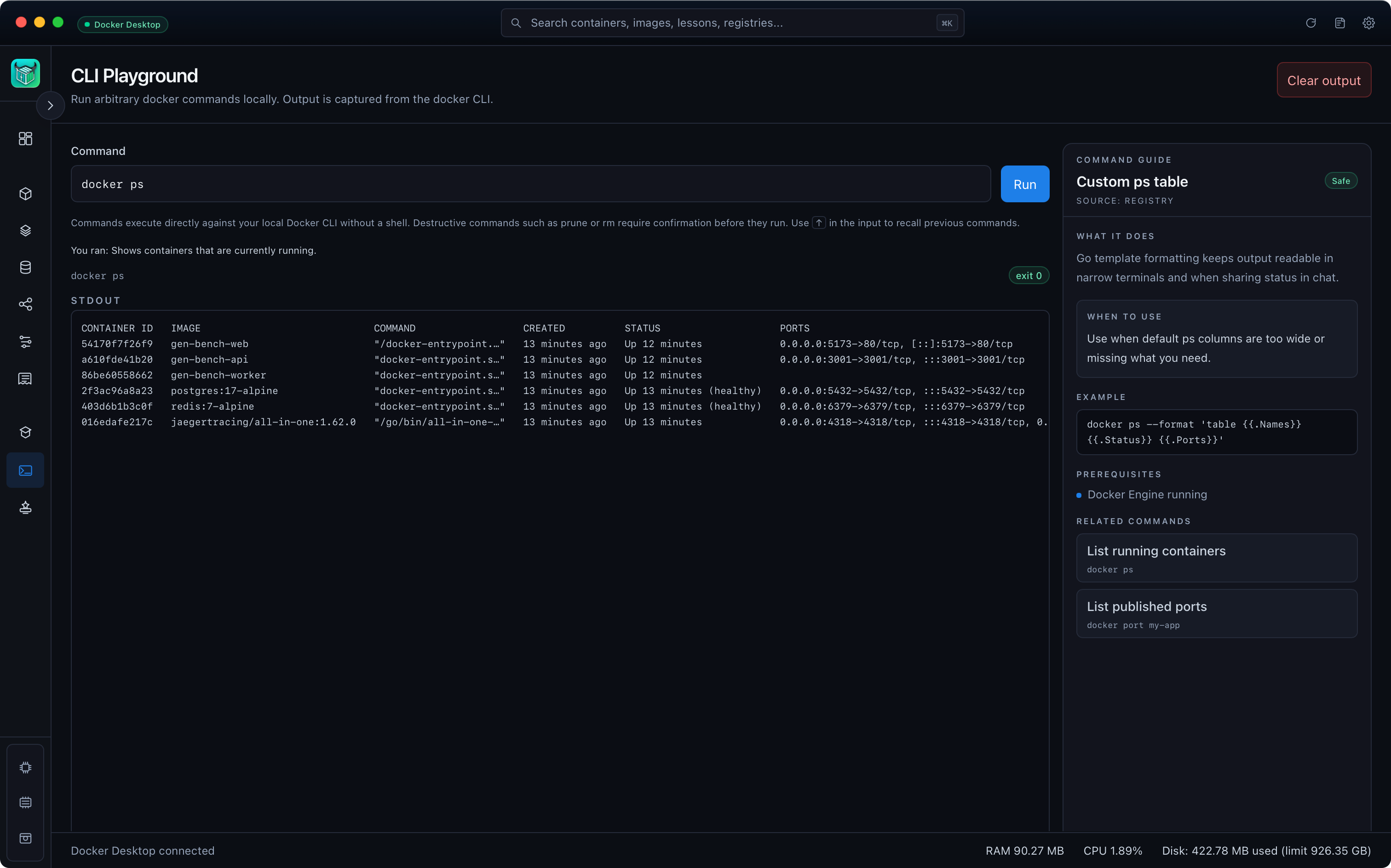This screenshot has width=1391, height=868.
Task: Open List running containers related command
Action: click(1216, 558)
